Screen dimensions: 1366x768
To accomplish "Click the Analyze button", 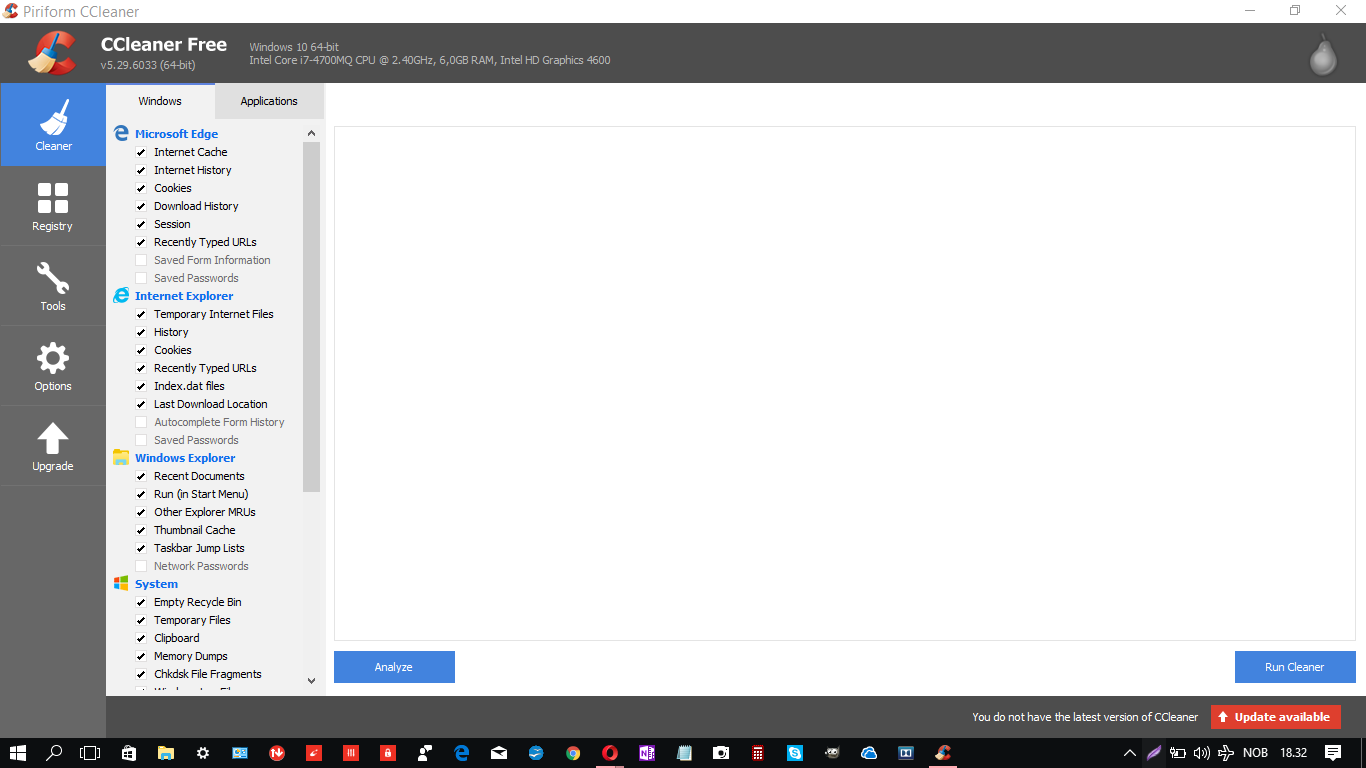I will 394,667.
